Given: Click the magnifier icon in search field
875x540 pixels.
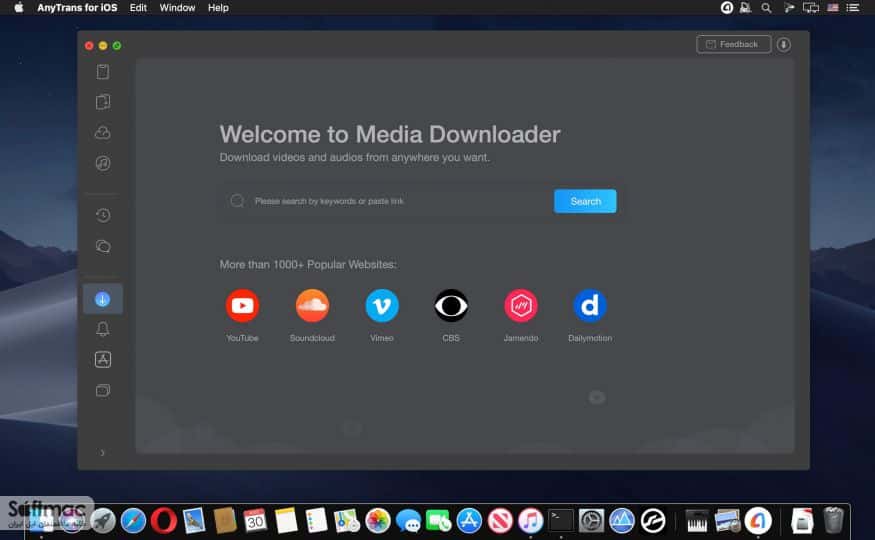Looking at the screenshot, I should 237,201.
